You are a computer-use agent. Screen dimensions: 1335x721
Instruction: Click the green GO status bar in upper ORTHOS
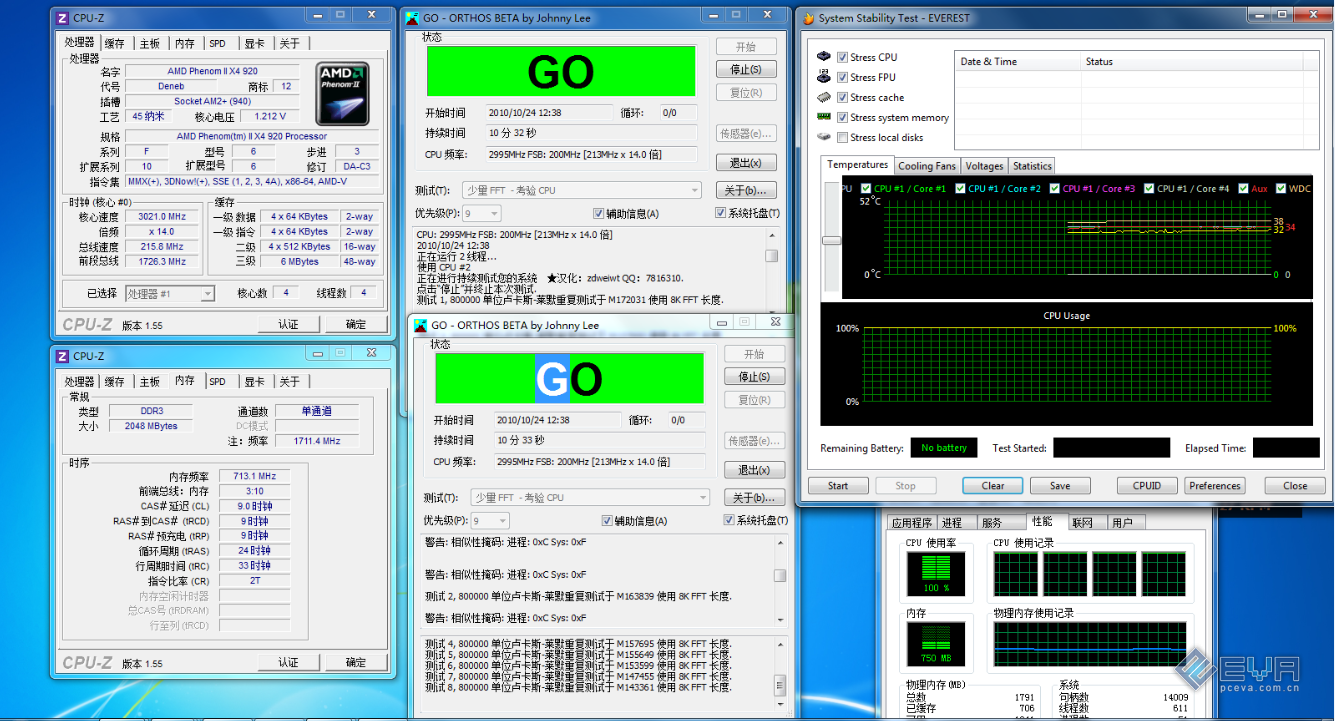(561, 72)
